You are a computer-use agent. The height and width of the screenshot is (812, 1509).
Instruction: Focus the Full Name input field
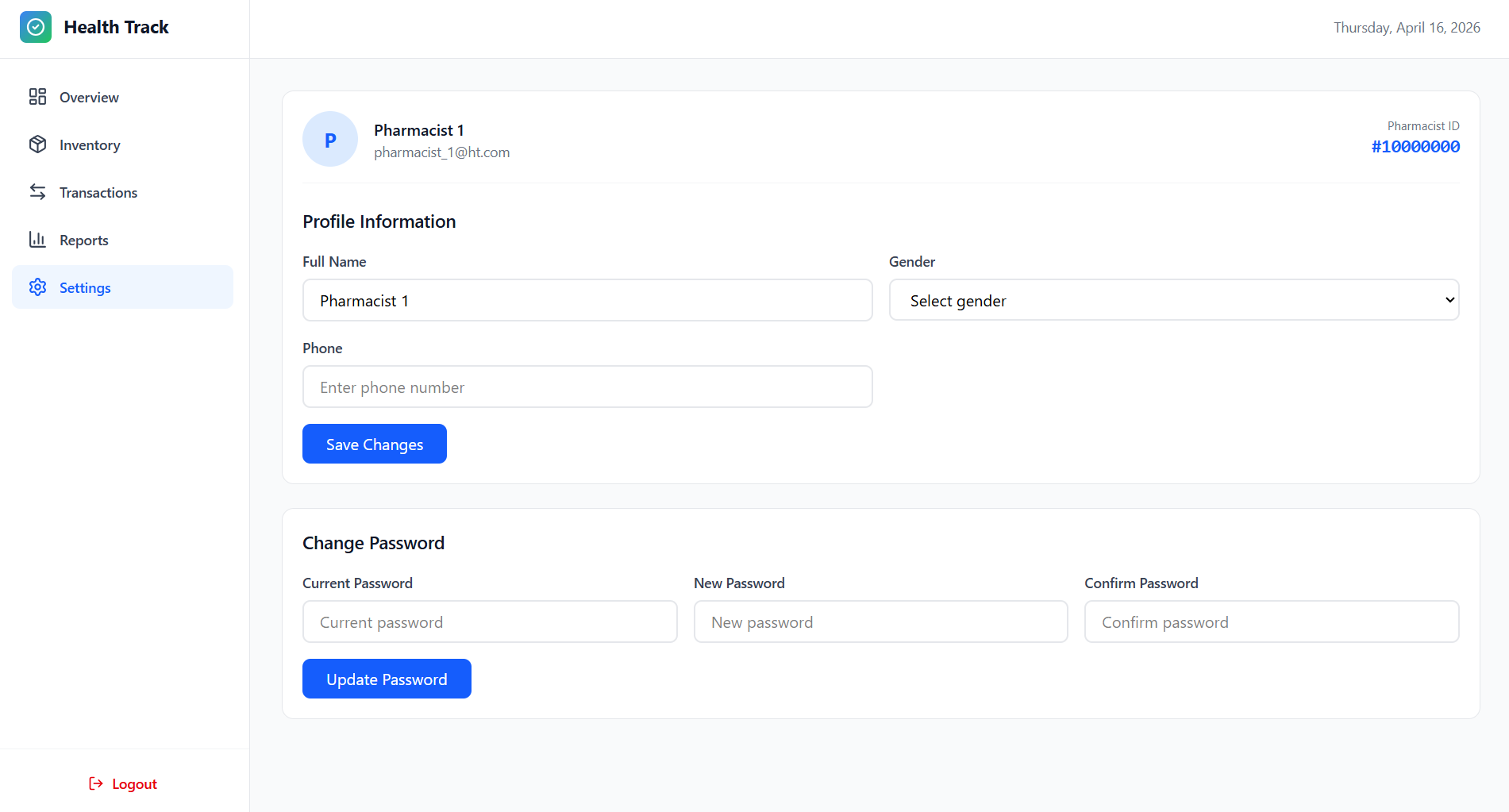(x=587, y=300)
